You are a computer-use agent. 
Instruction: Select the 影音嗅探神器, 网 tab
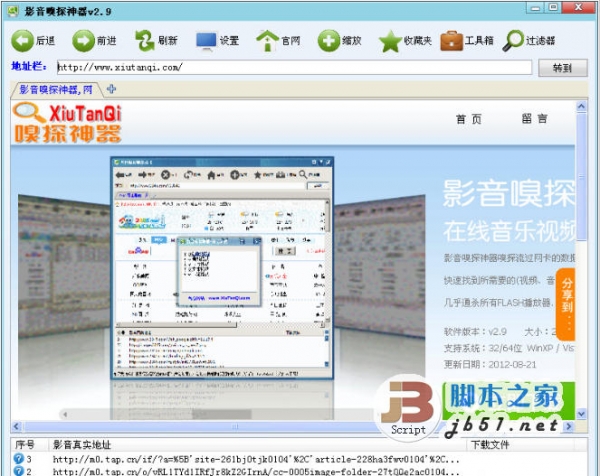[x=56, y=90]
